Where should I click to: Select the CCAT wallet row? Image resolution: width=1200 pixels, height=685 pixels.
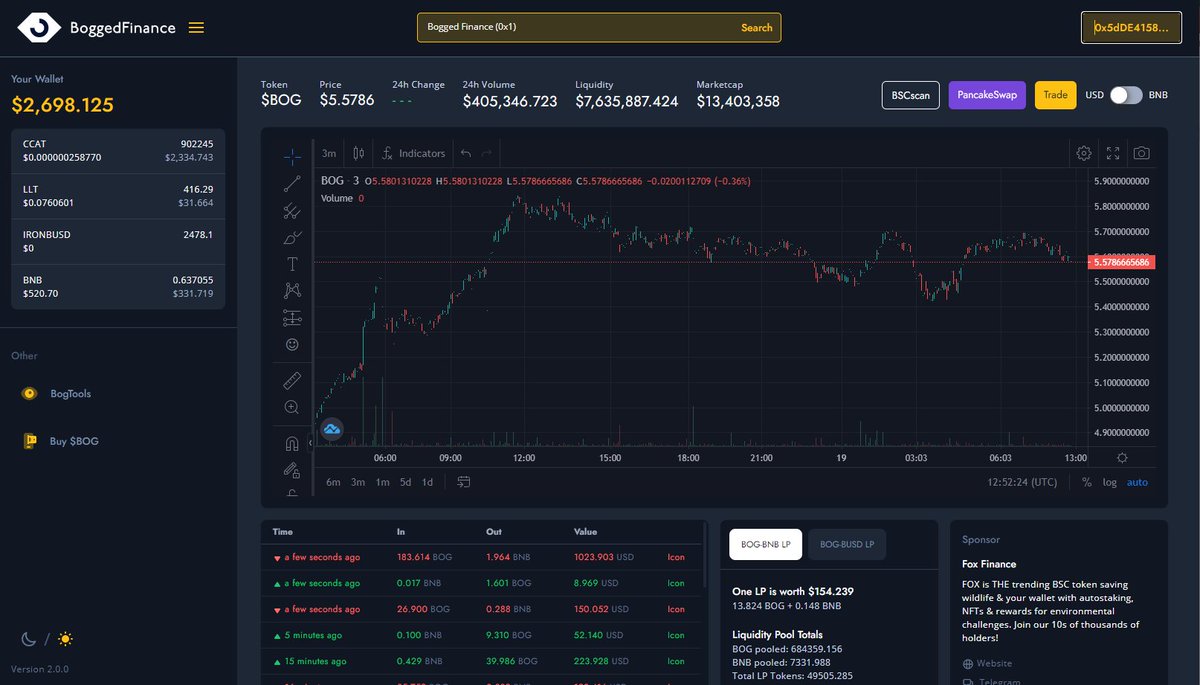point(118,151)
